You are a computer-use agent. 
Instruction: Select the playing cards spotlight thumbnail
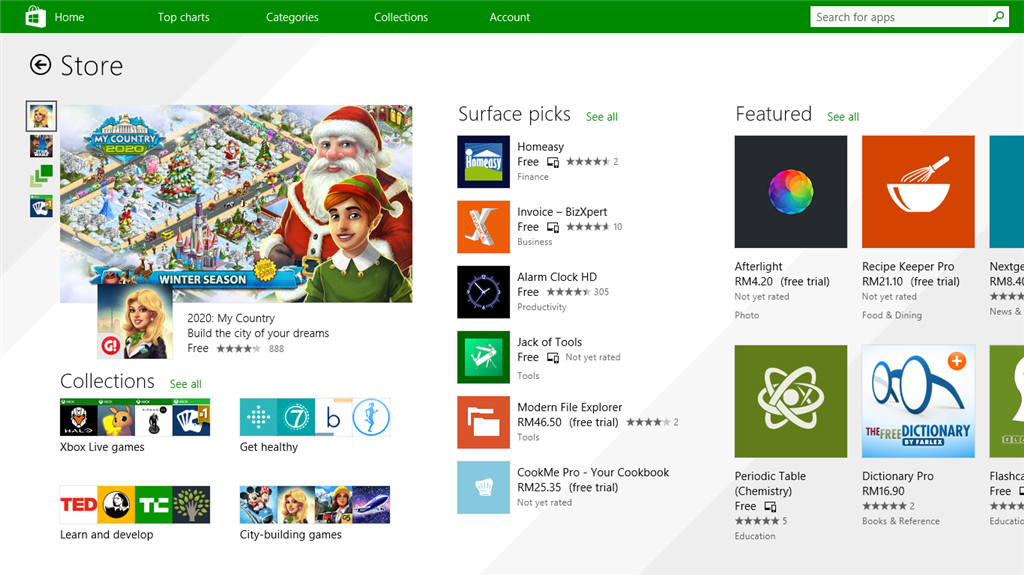pyautogui.click(x=41, y=206)
